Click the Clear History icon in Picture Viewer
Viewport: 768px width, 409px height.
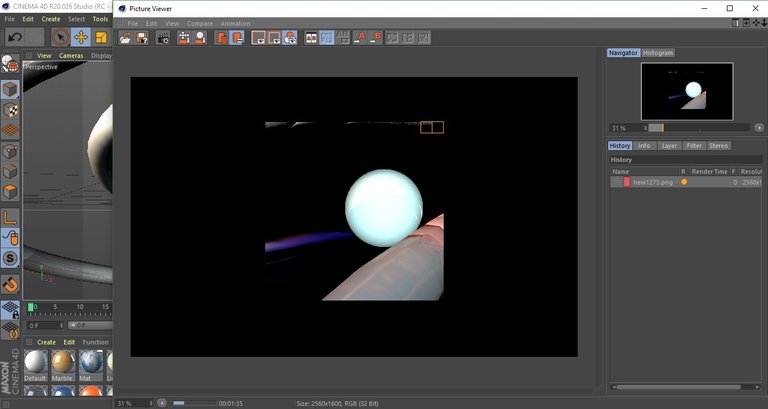(184, 38)
